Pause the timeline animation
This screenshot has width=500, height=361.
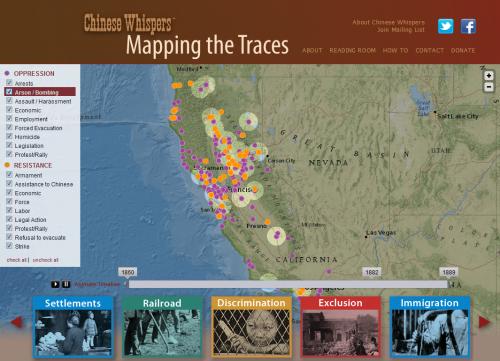pyautogui.click(x=66, y=284)
